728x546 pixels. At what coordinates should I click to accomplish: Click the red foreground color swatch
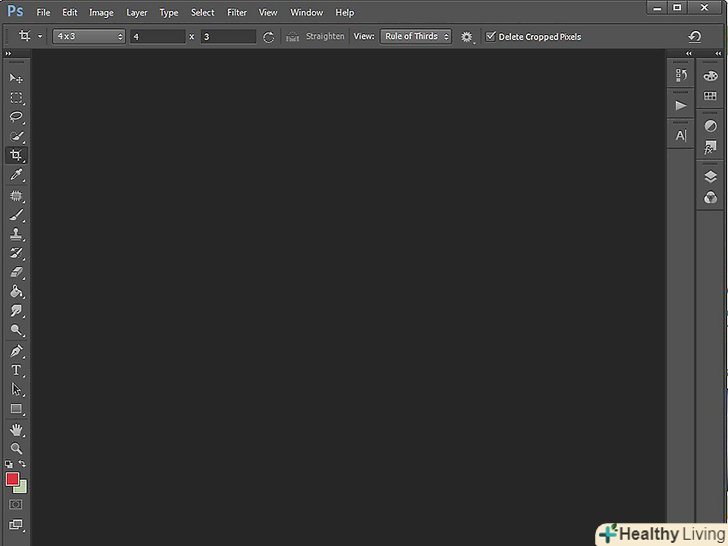tap(12, 479)
